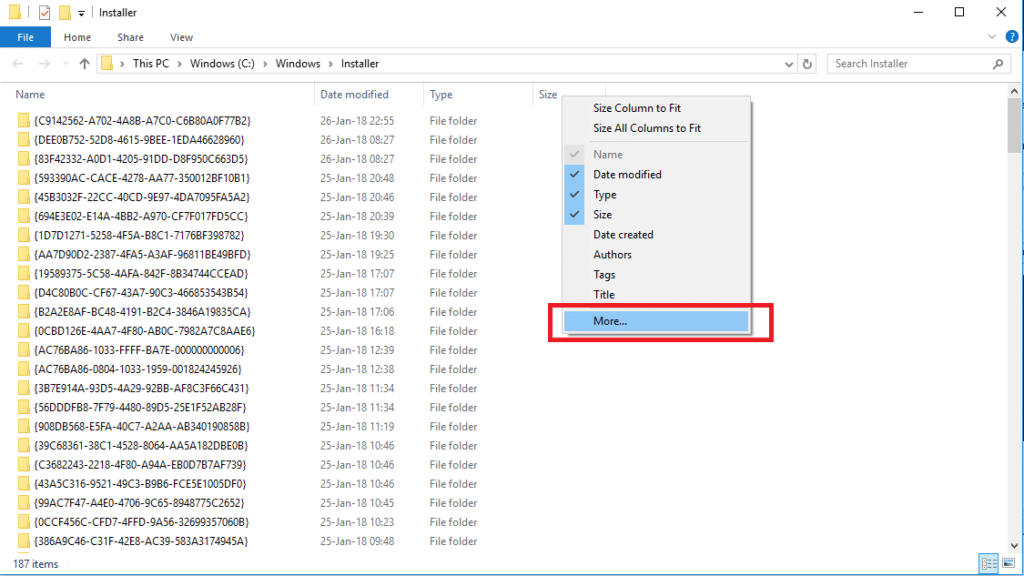1024x576 pixels.
Task: Switch to Details view icon in status bar
Action: 989,563
